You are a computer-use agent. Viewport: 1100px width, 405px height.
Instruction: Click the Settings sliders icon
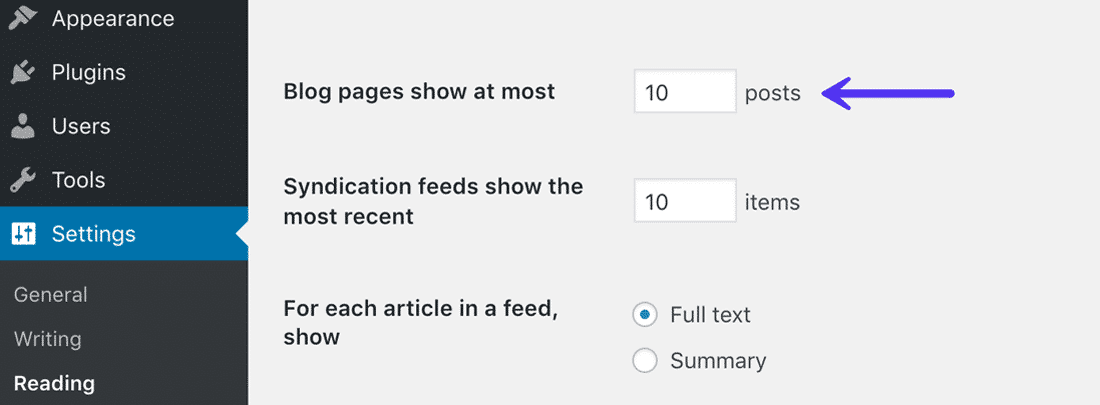coord(23,234)
